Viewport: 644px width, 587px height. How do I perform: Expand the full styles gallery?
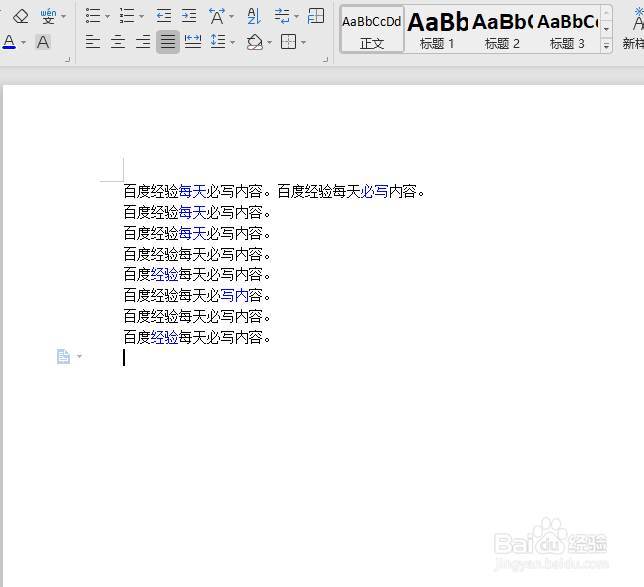pos(606,46)
